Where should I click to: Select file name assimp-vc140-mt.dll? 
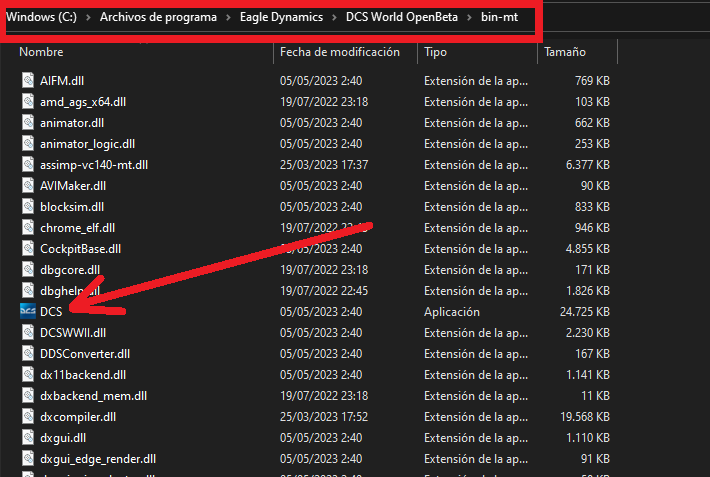coord(94,165)
